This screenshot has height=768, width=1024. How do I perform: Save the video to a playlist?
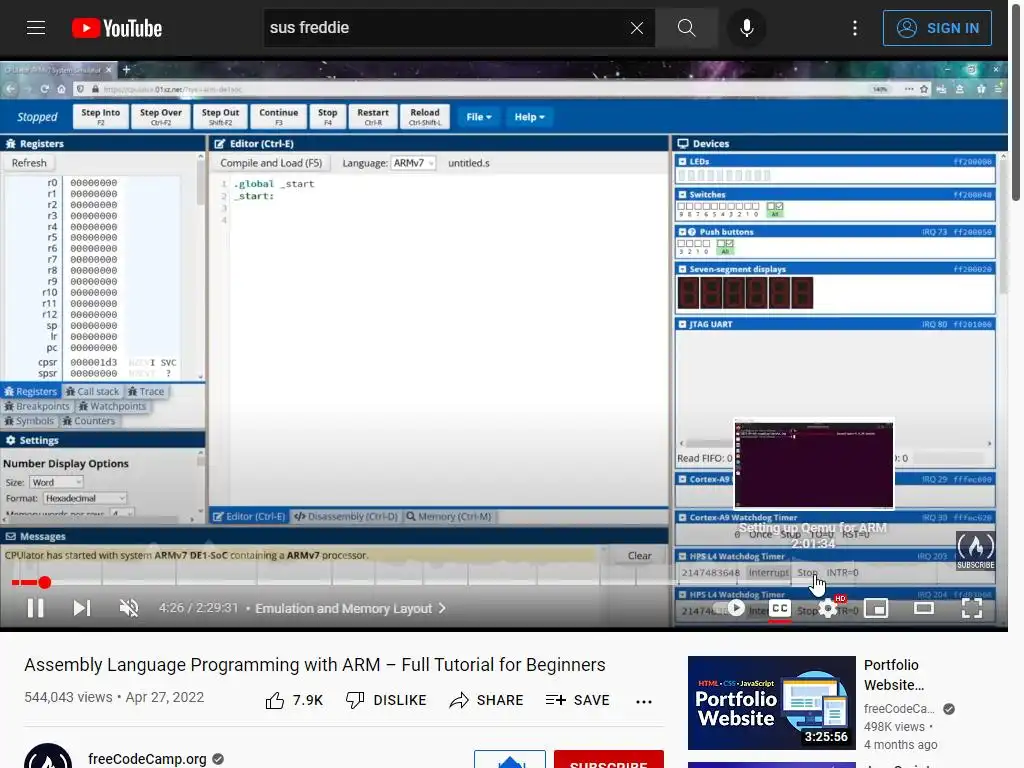(577, 701)
